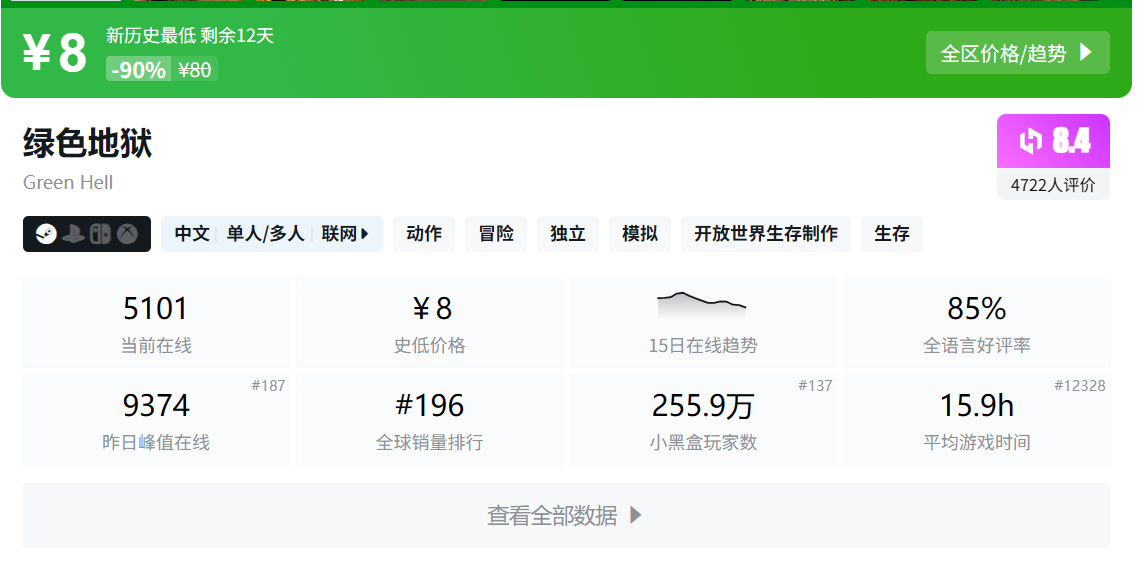1144x571 pixels.
Task: Click the #187 rank label
Action: click(x=268, y=386)
